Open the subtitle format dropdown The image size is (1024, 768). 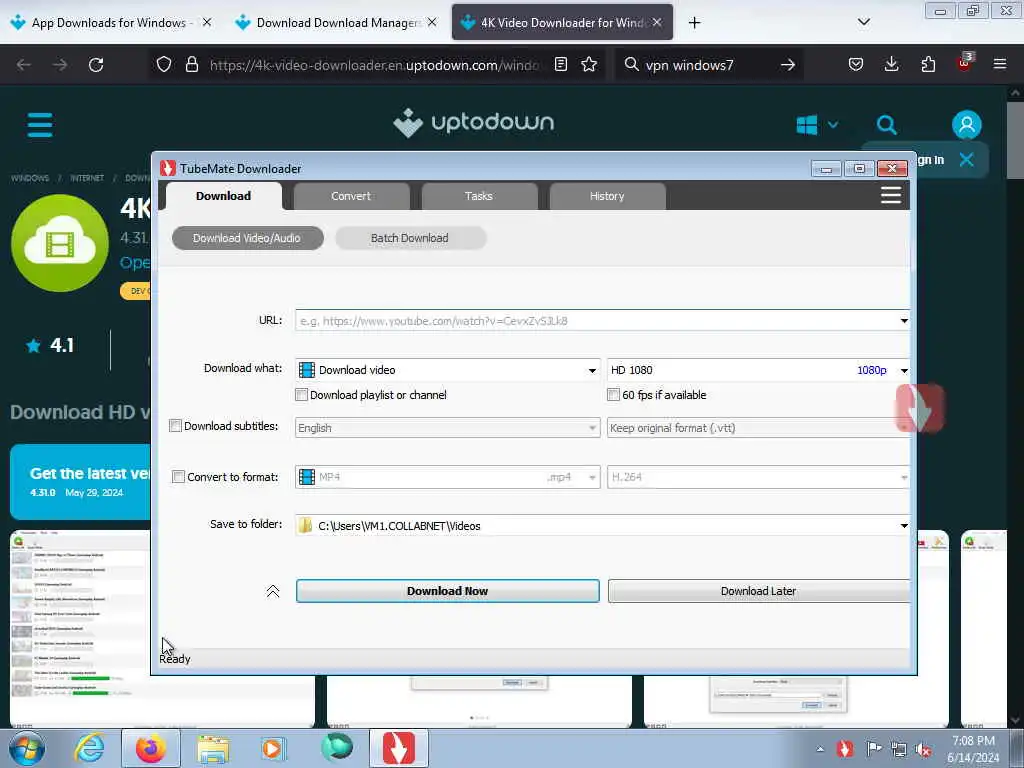[x=758, y=428]
